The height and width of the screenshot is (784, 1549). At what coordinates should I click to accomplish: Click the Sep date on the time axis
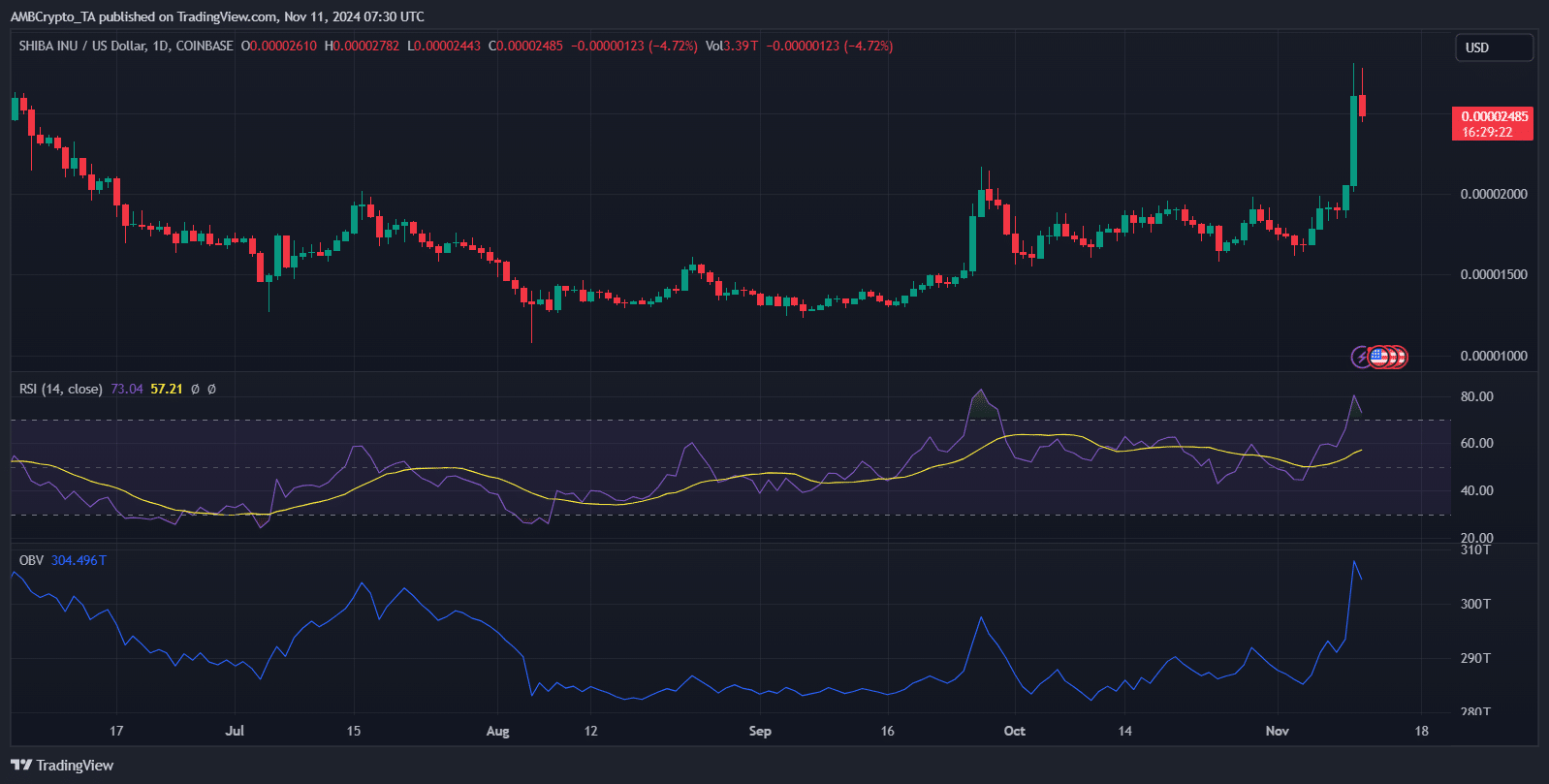coord(760,731)
